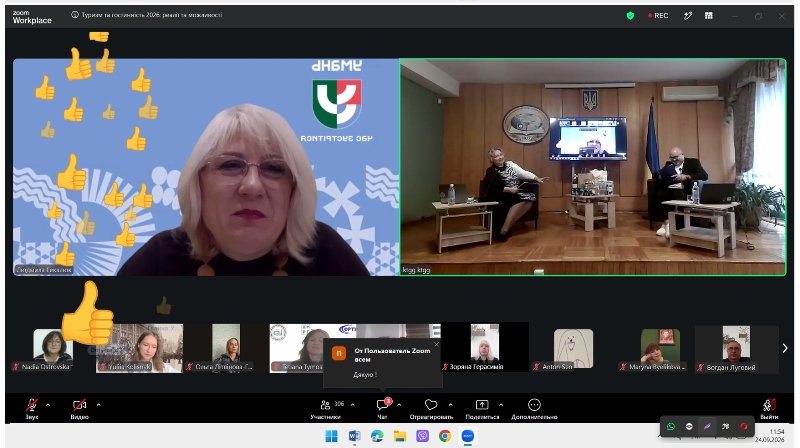The height and width of the screenshot is (448, 800).
Task: Select Зоряна Герасимів participant thumbnail
Action: tap(485, 347)
